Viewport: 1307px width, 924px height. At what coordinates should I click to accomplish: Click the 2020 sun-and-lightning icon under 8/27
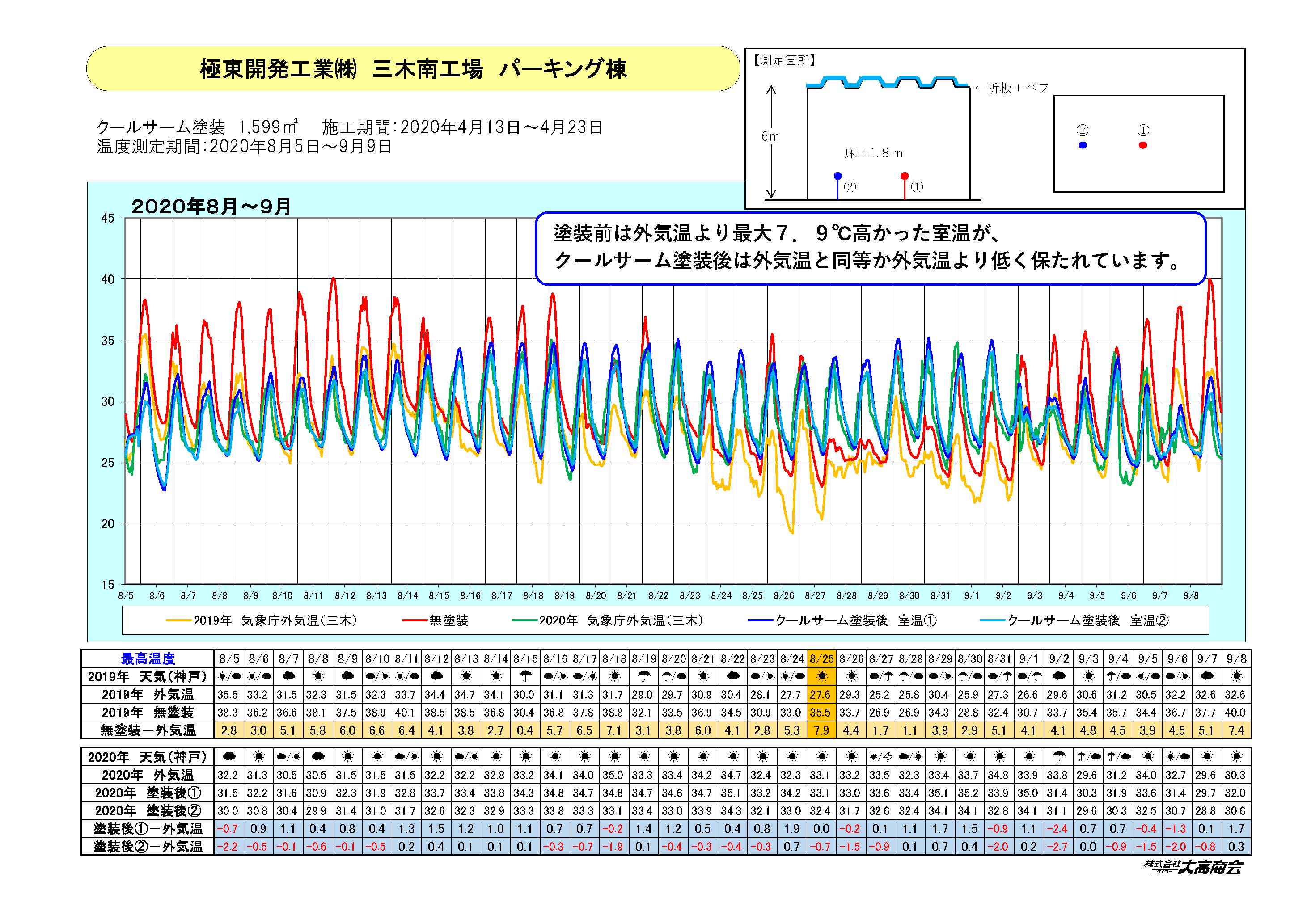(x=880, y=757)
